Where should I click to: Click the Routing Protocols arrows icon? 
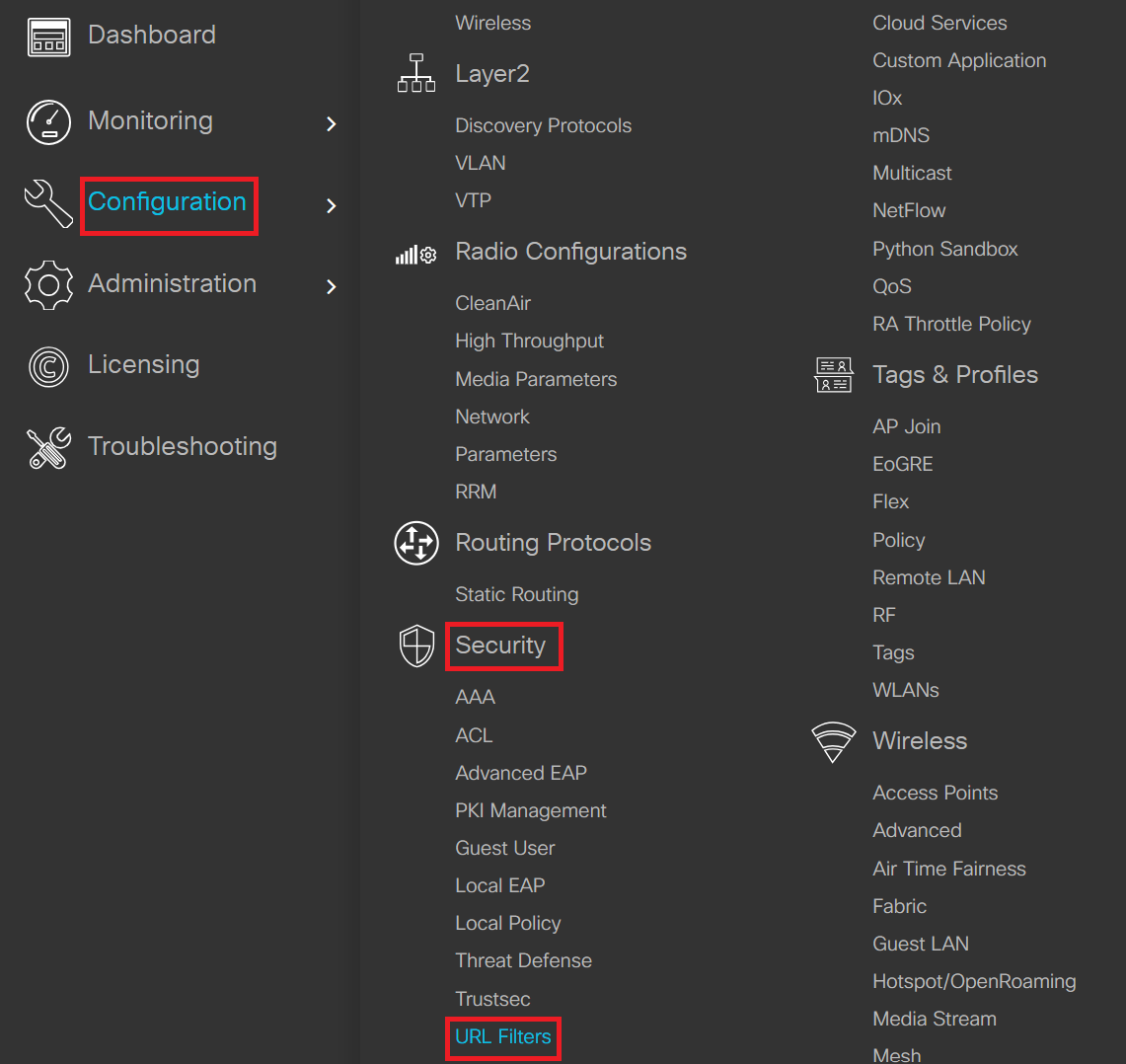click(416, 543)
